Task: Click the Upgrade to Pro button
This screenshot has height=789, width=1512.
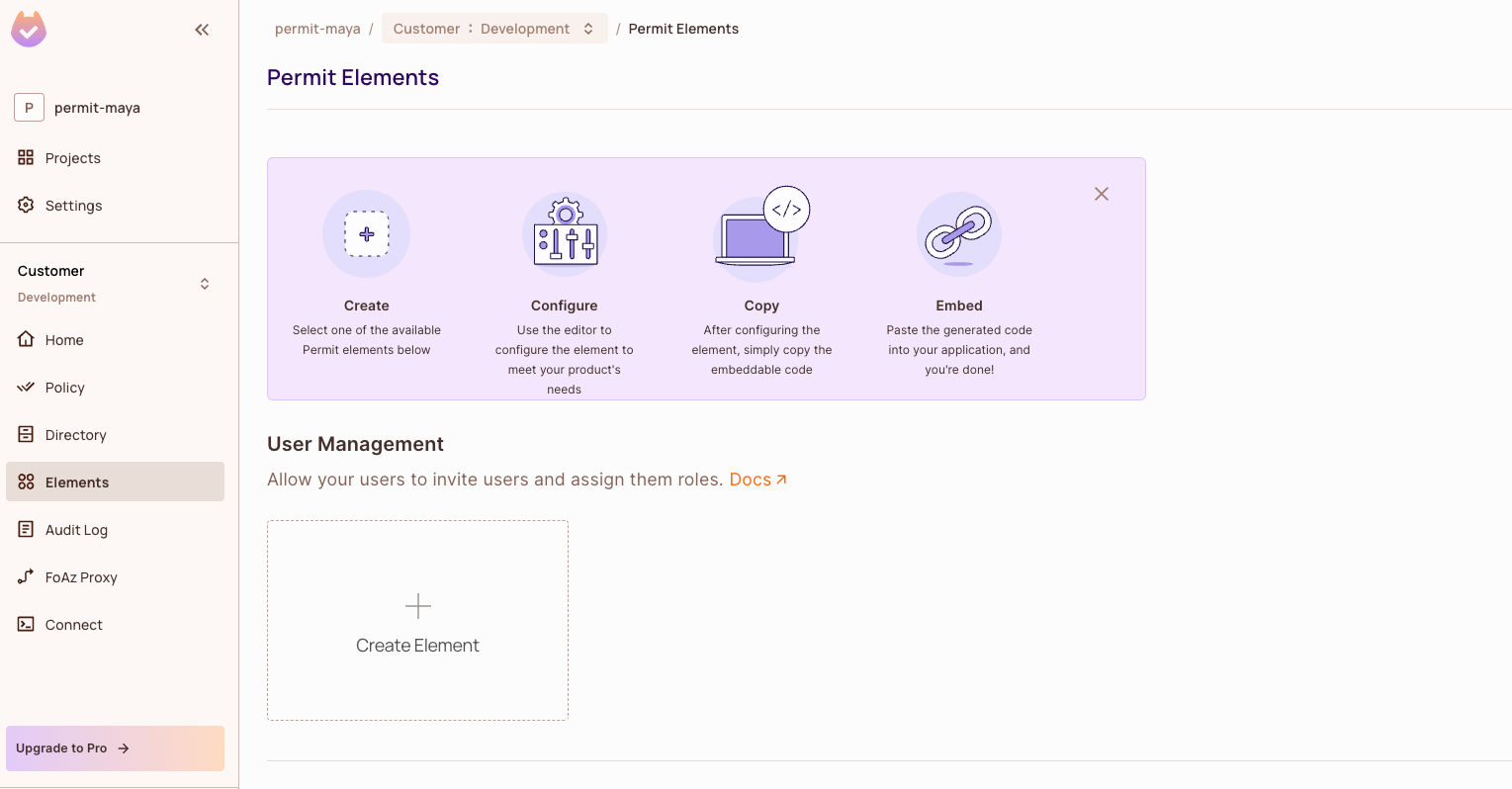Action: click(x=114, y=748)
